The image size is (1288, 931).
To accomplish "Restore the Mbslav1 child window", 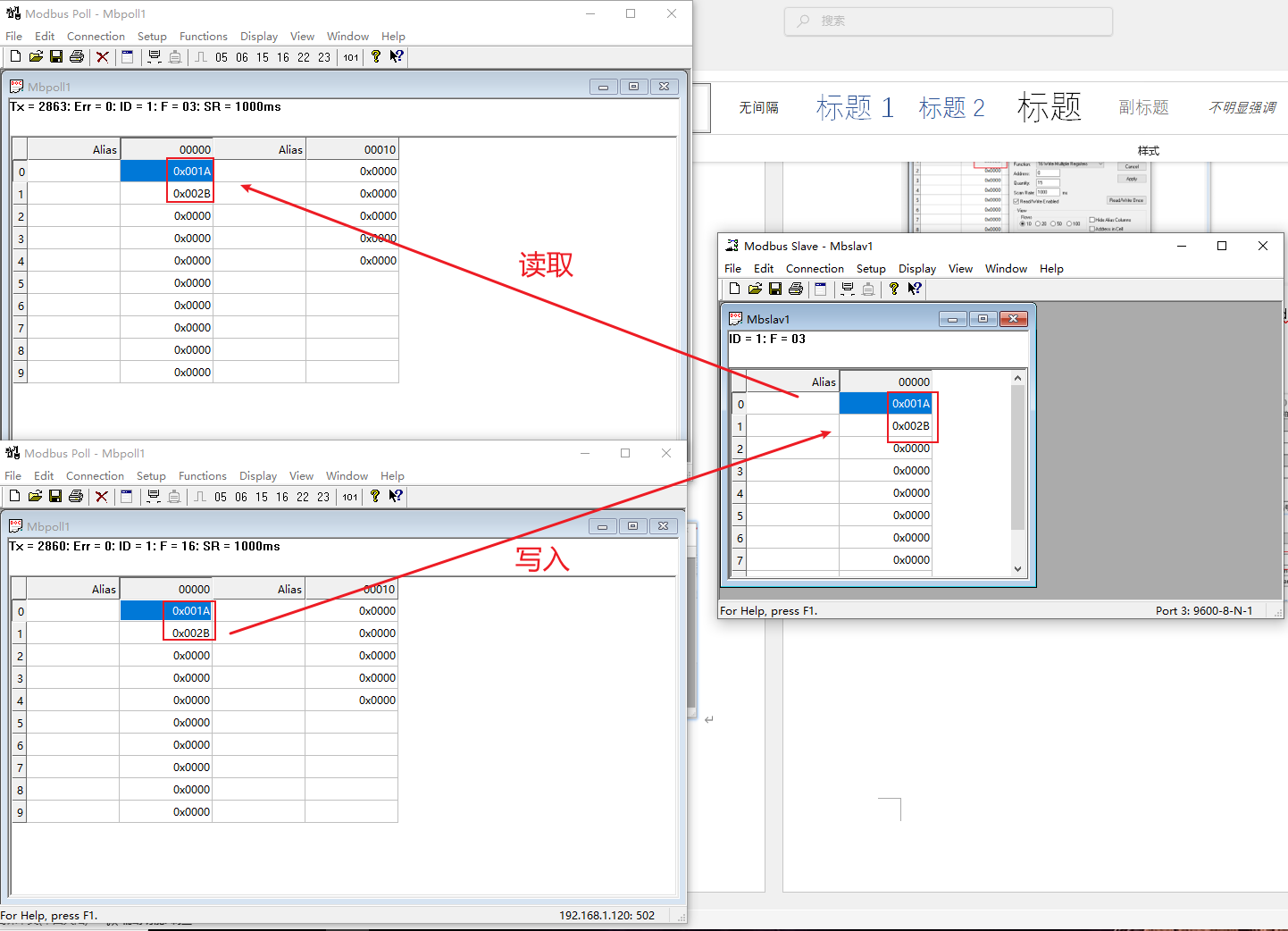I will (983, 319).
